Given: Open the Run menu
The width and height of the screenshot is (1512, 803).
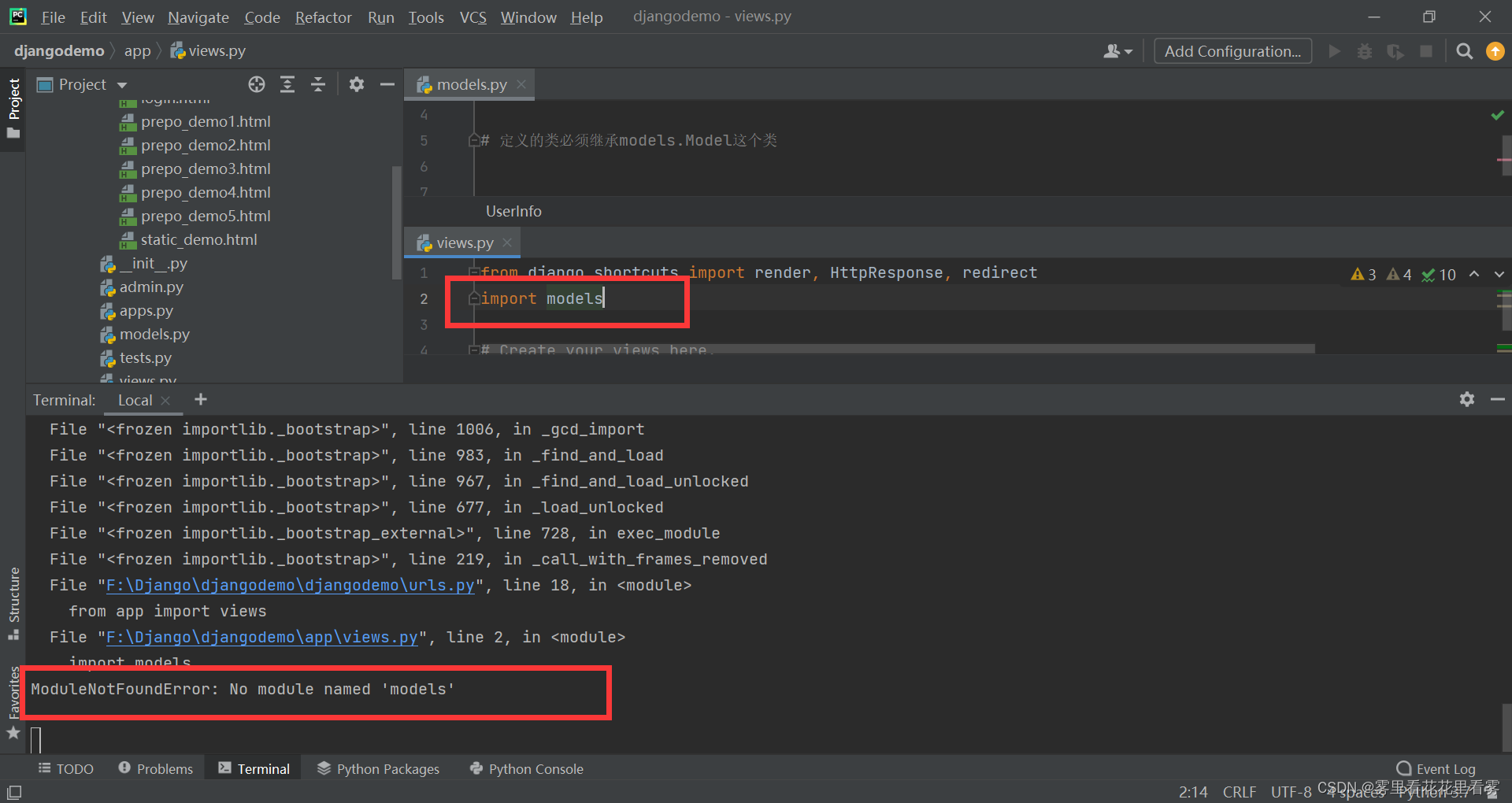Looking at the screenshot, I should 381,17.
